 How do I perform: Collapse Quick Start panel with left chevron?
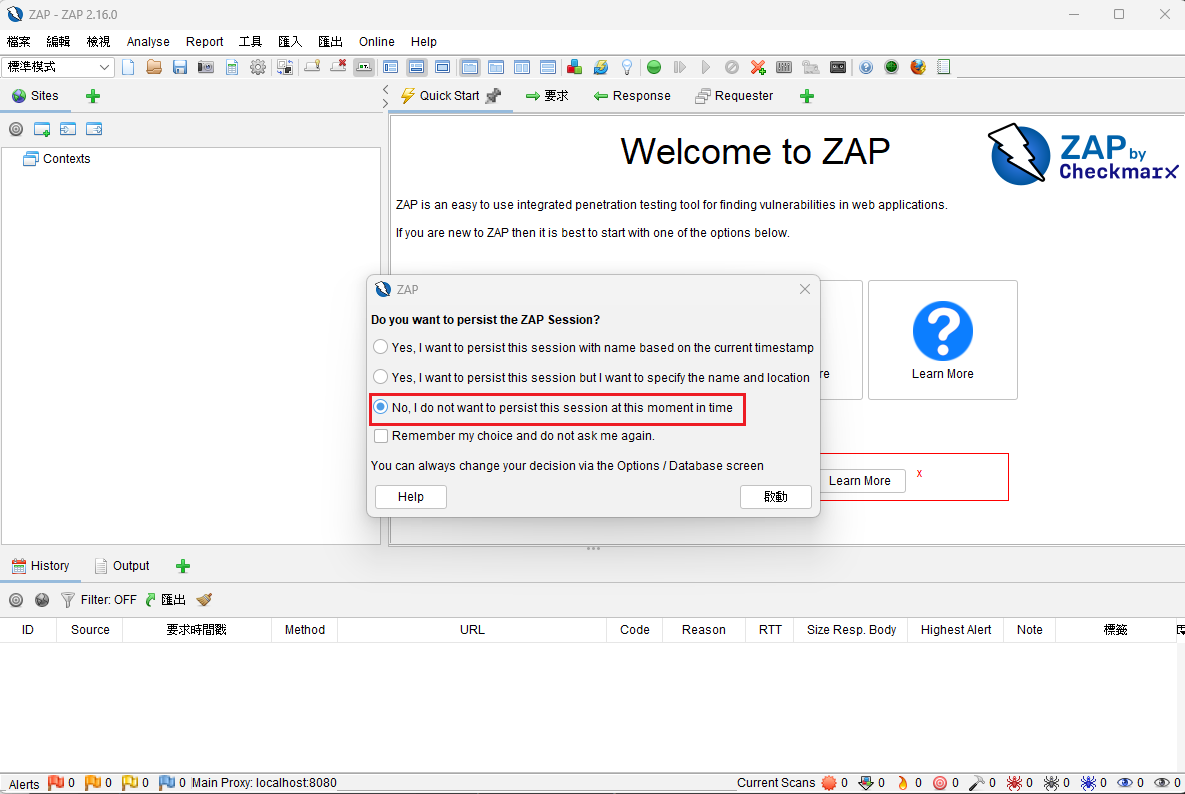click(x=385, y=91)
